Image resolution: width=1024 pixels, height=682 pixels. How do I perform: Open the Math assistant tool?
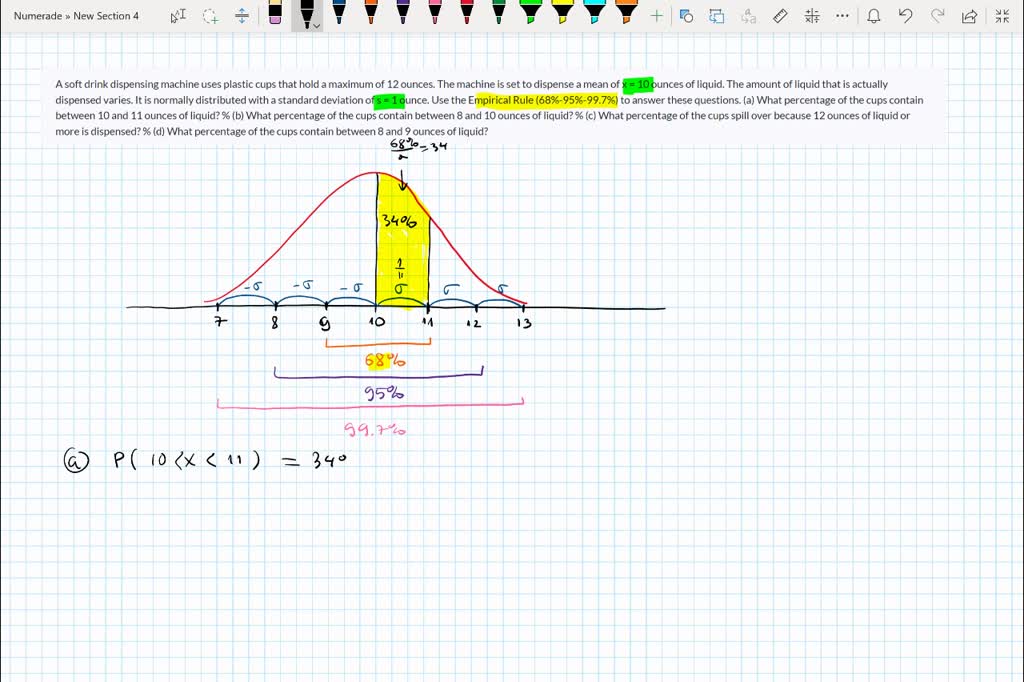click(812, 16)
